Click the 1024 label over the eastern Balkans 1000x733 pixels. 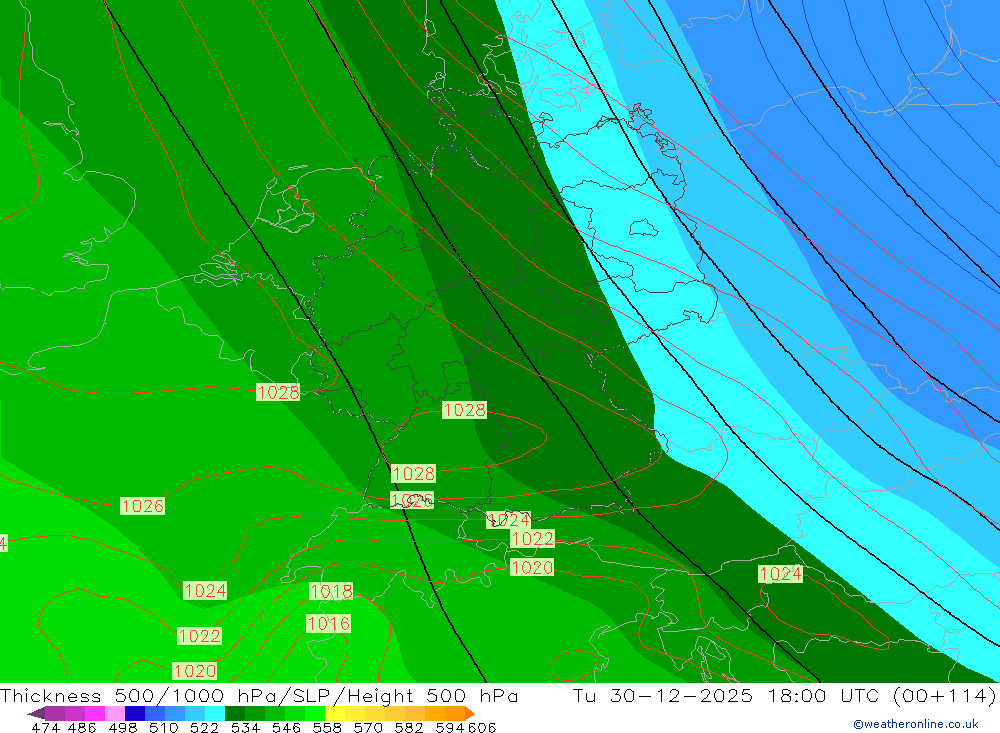coord(780,574)
